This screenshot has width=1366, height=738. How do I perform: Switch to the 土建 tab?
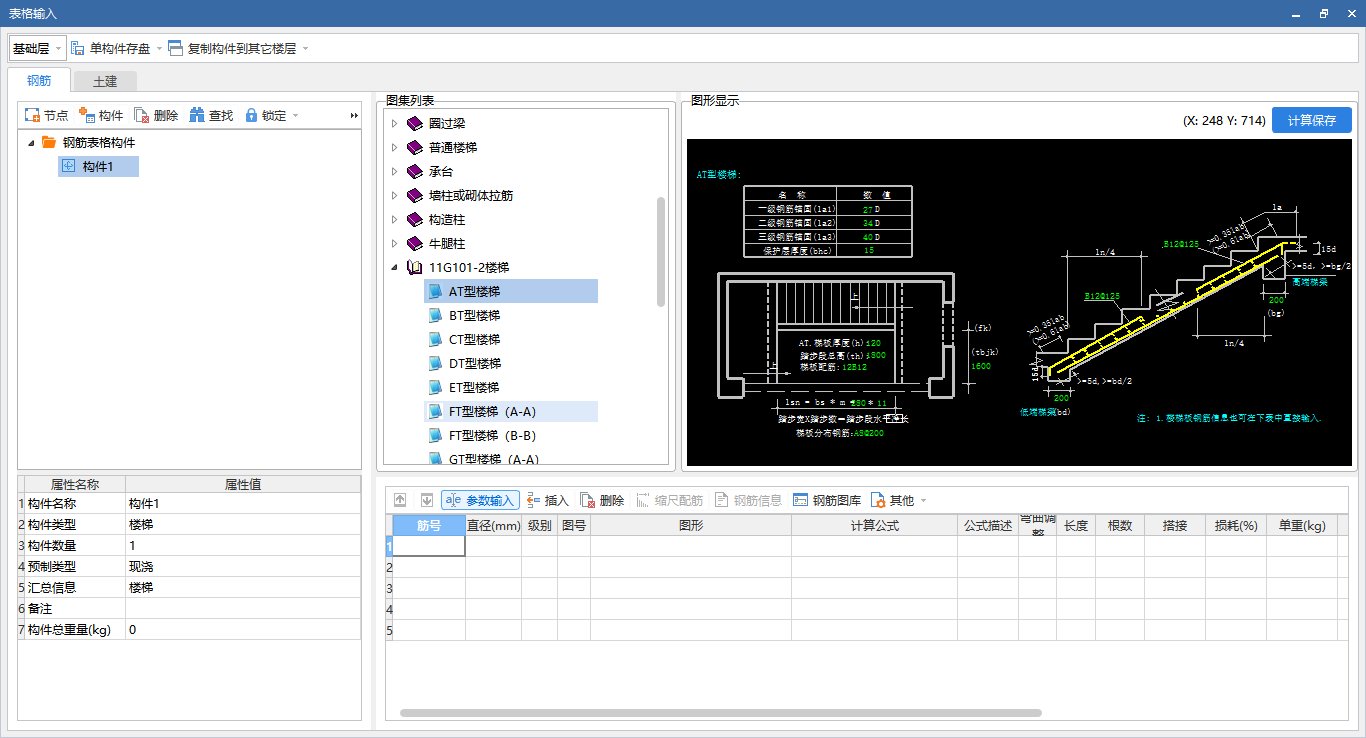[x=105, y=82]
